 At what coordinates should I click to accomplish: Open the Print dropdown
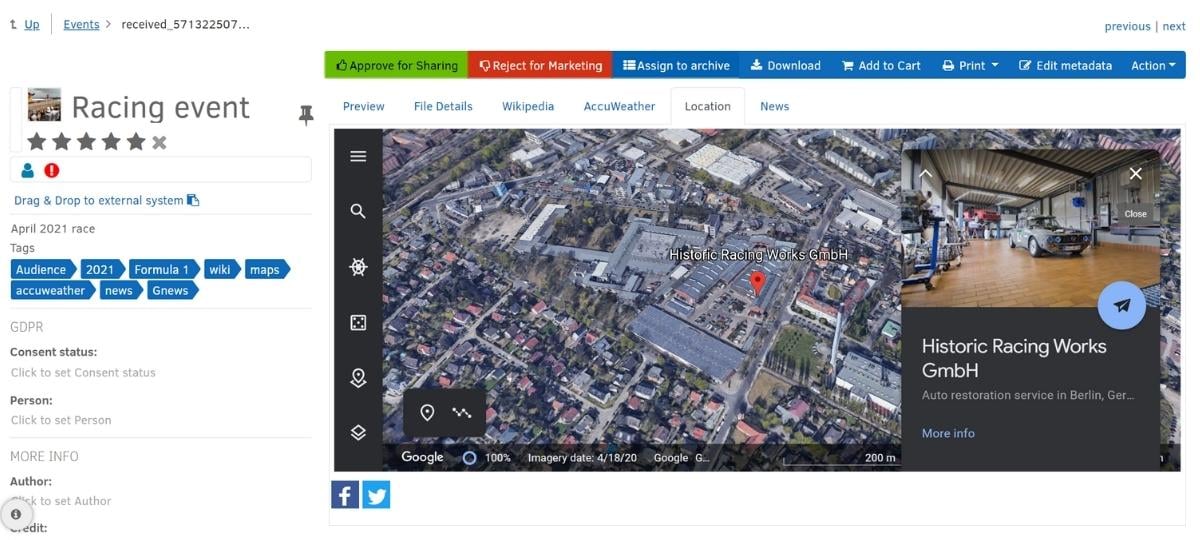click(970, 65)
